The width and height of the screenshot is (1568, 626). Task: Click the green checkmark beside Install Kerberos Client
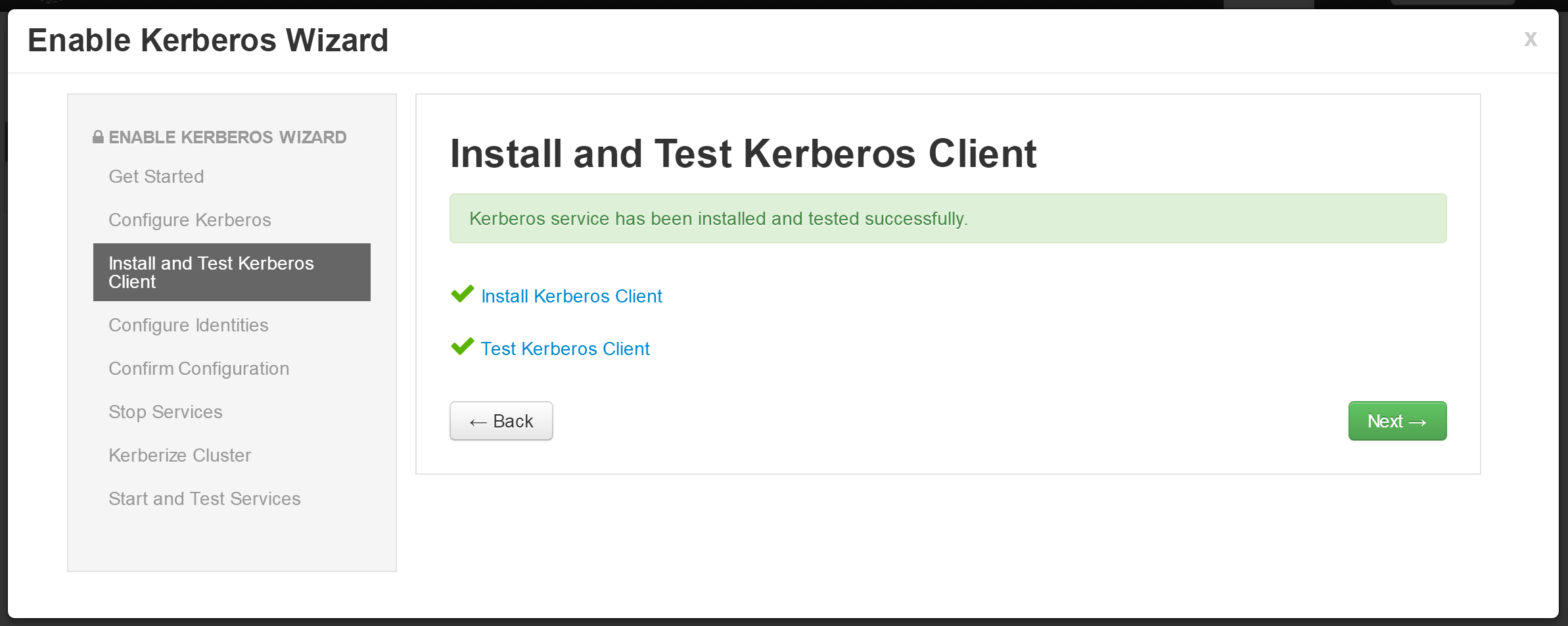coord(463,294)
